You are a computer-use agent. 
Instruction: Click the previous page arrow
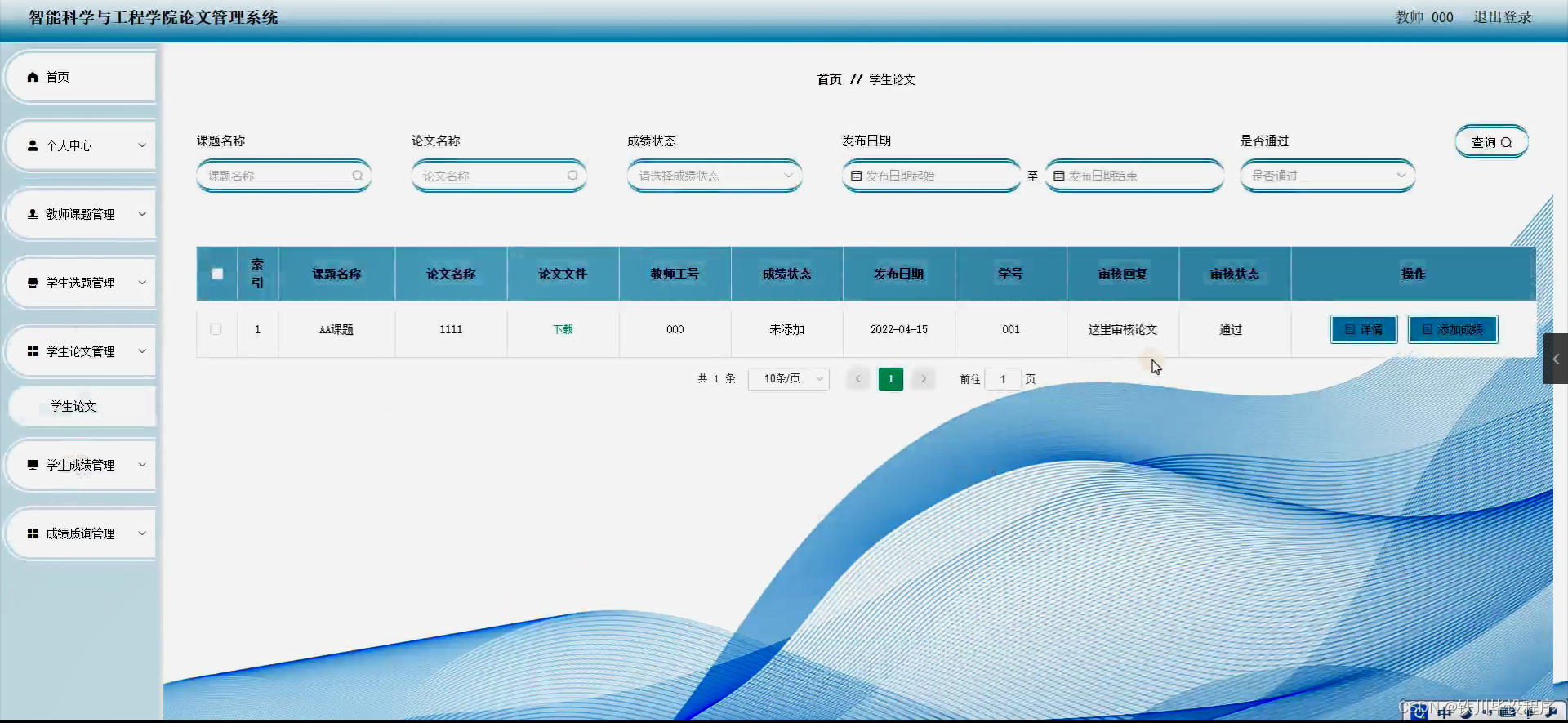tap(857, 379)
